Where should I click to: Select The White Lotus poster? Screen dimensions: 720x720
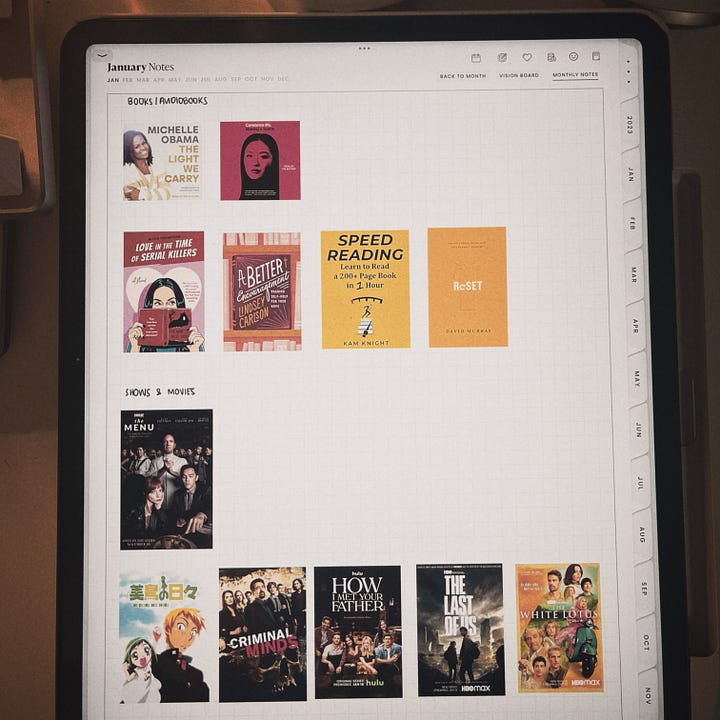pyautogui.click(x=559, y=628)
